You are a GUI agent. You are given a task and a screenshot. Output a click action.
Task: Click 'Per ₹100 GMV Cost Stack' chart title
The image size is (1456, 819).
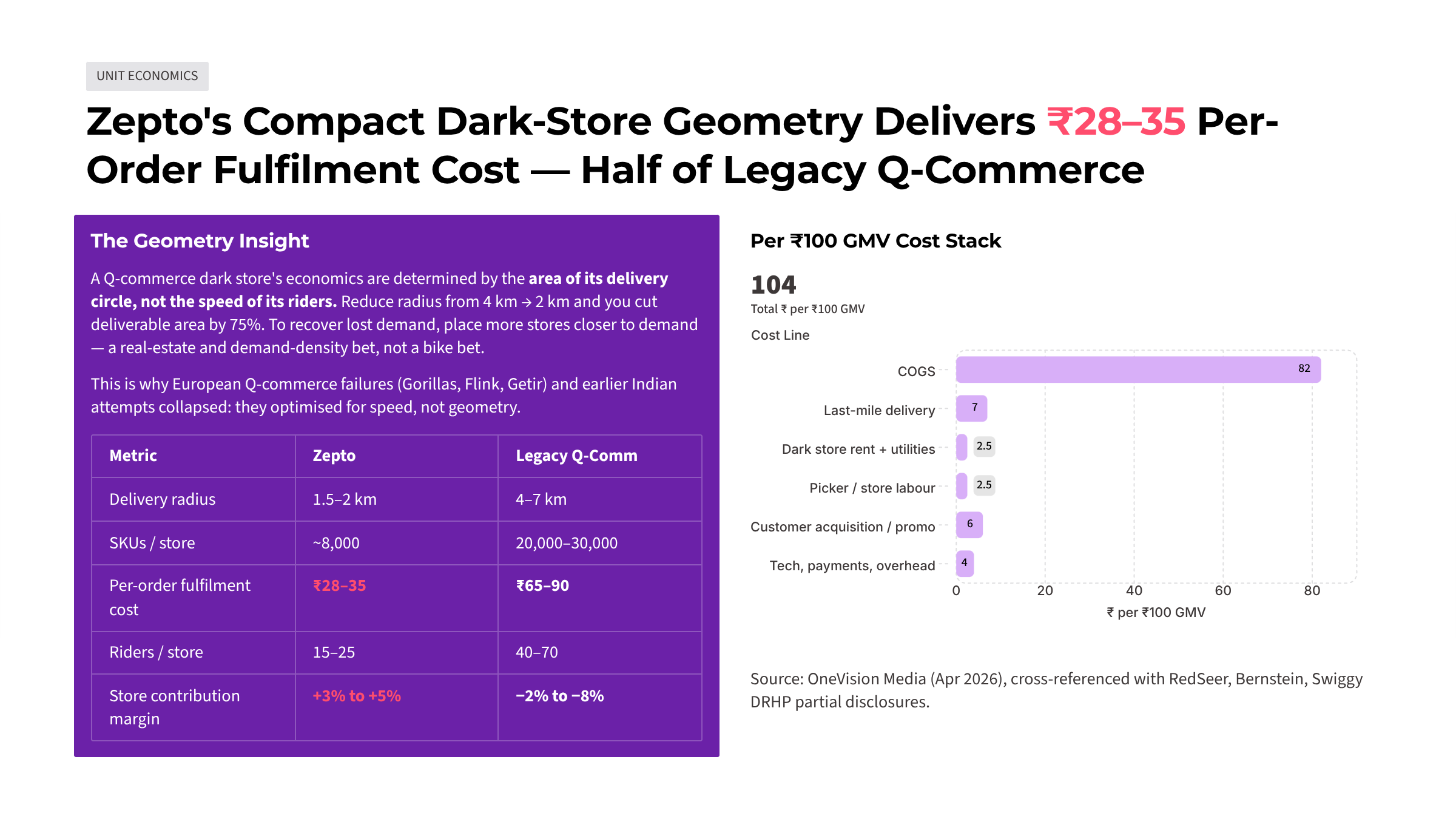tap(875, 241)
